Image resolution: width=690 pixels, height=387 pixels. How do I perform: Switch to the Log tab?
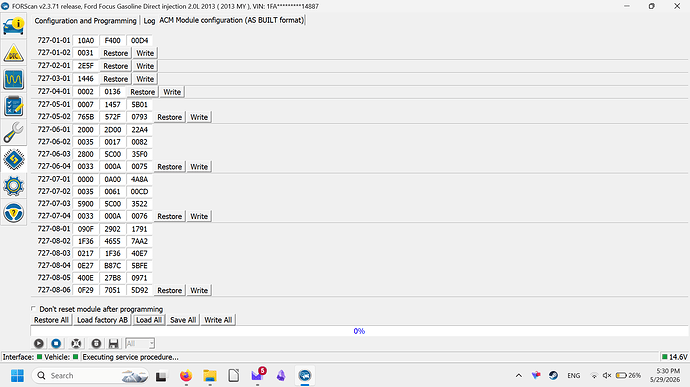[x=149, y=21]
